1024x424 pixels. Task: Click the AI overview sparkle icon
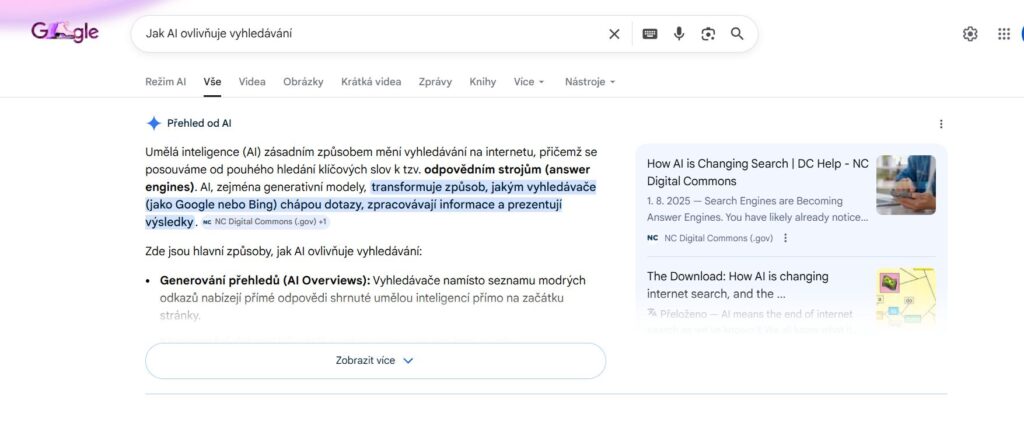153,123
